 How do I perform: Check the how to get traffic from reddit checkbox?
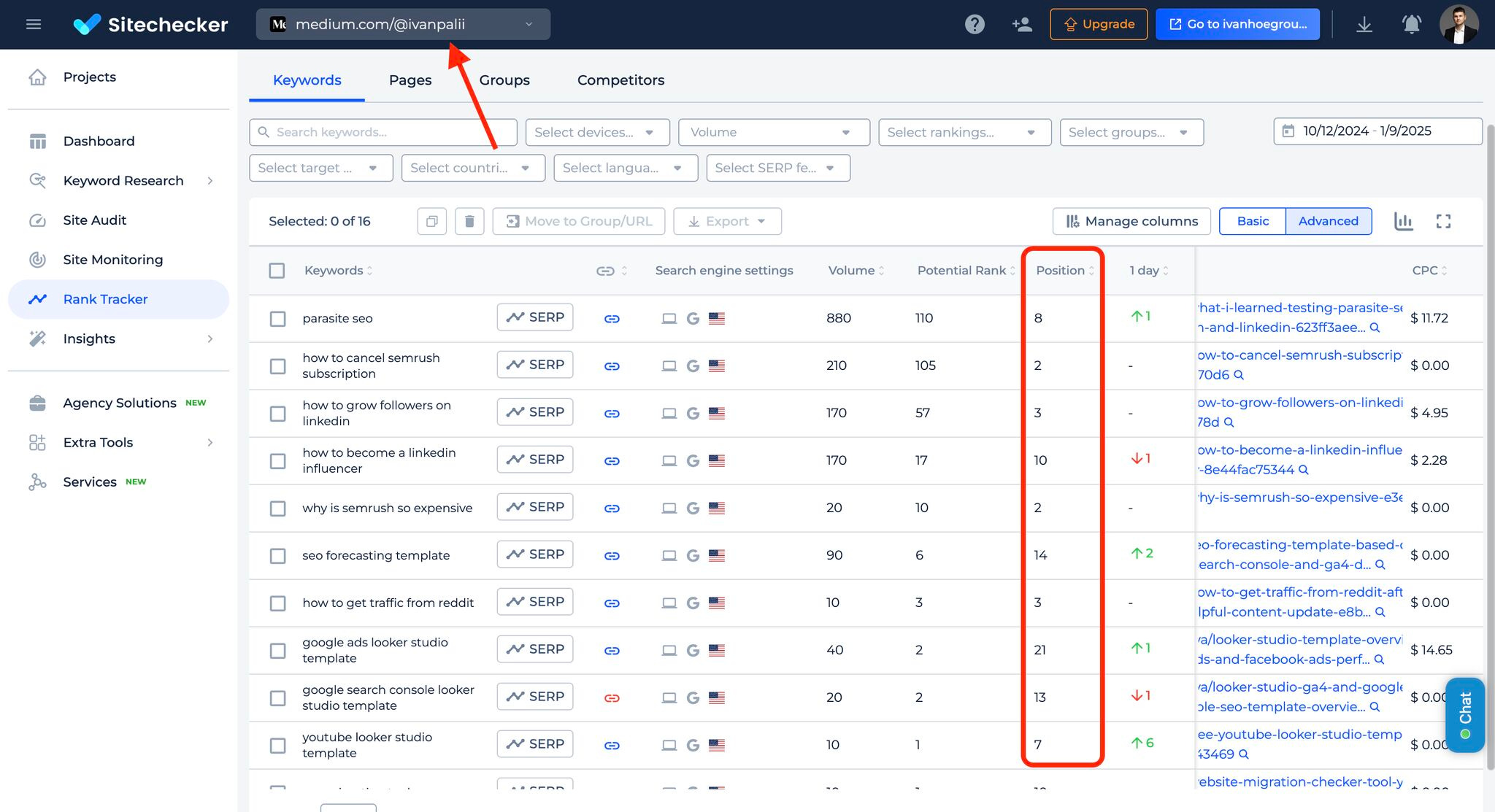(x=277, y=603)
